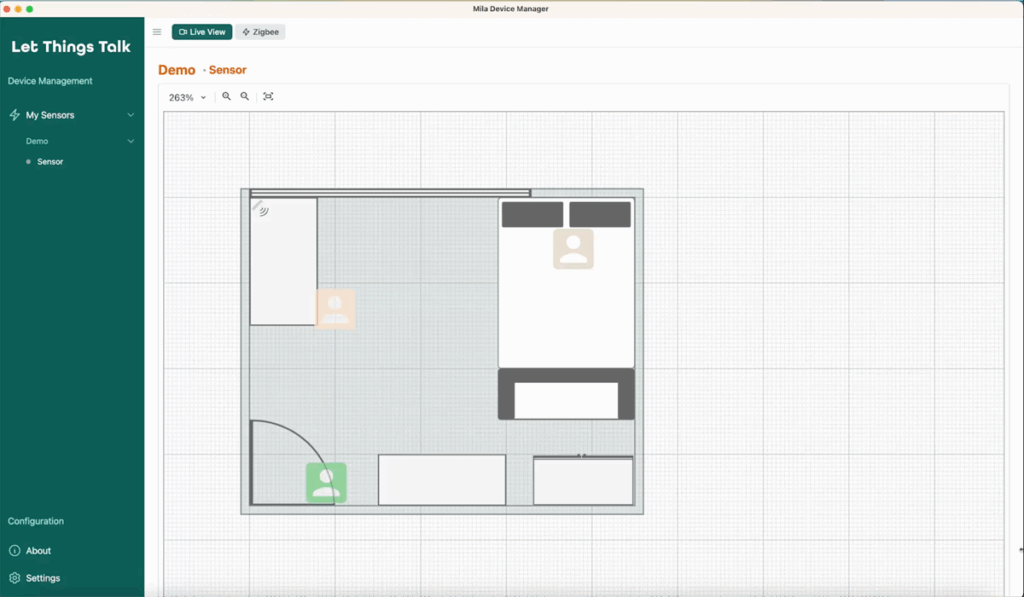Select the person marker on the bed
The height and width of the screenshot is (597, 1024).
tap(573, 249)
